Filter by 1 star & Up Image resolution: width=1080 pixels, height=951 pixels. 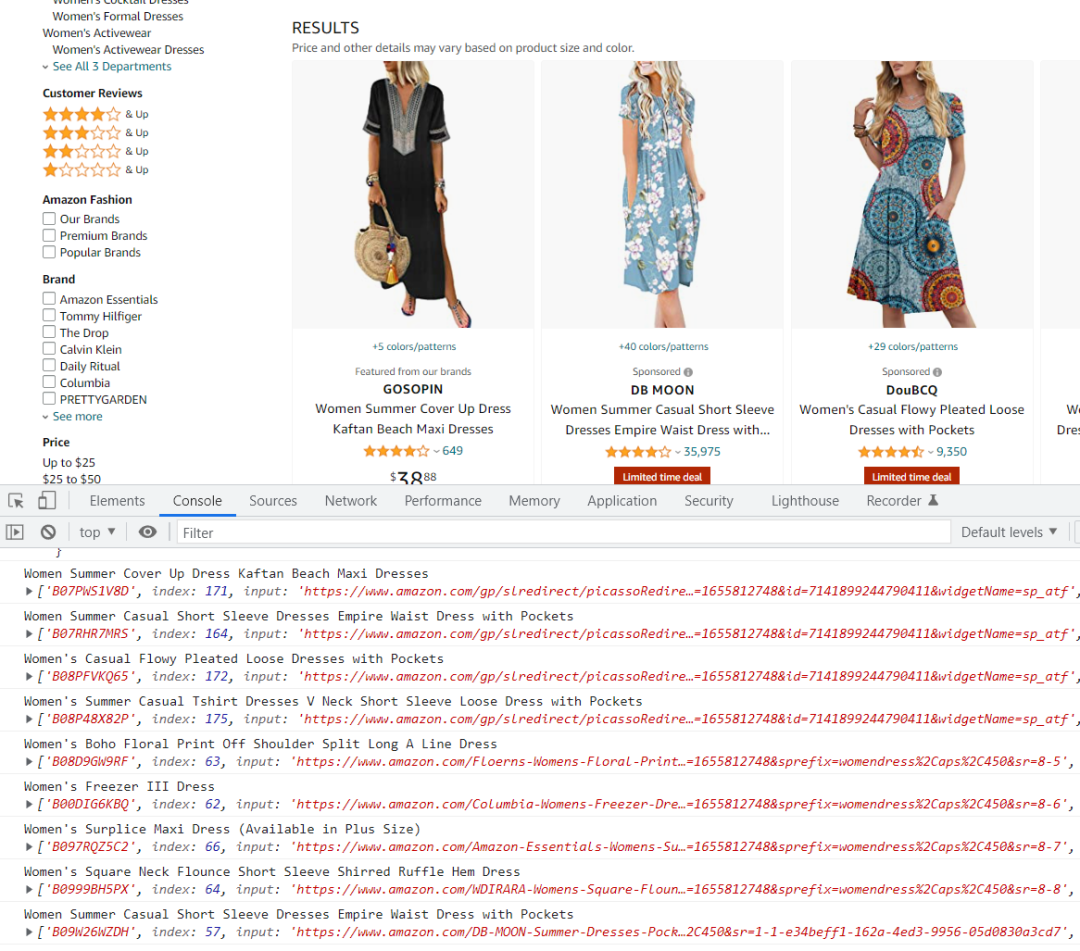pos(95,169)
